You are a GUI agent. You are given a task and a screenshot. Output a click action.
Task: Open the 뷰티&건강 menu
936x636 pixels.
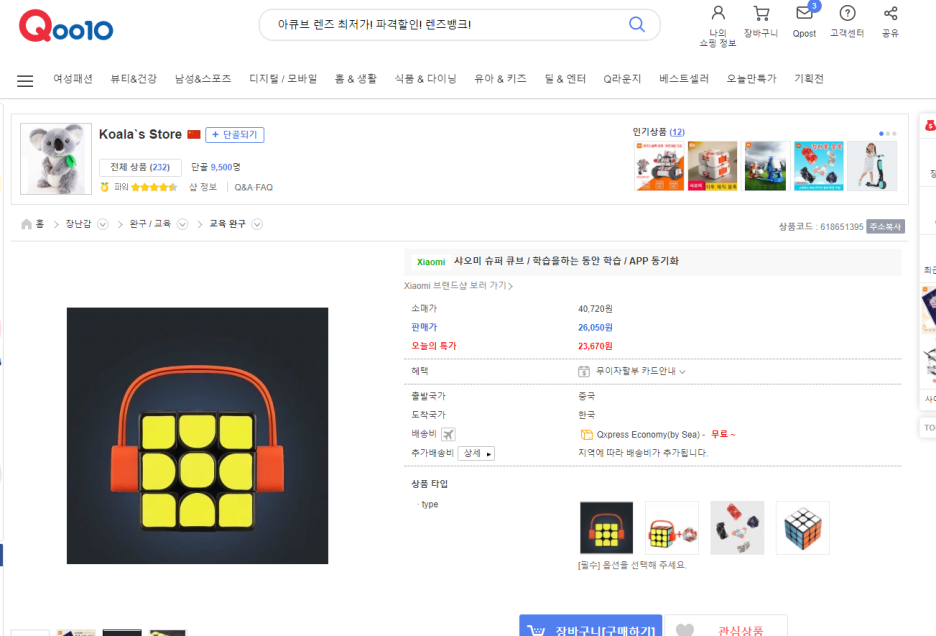tap(134, 79)
